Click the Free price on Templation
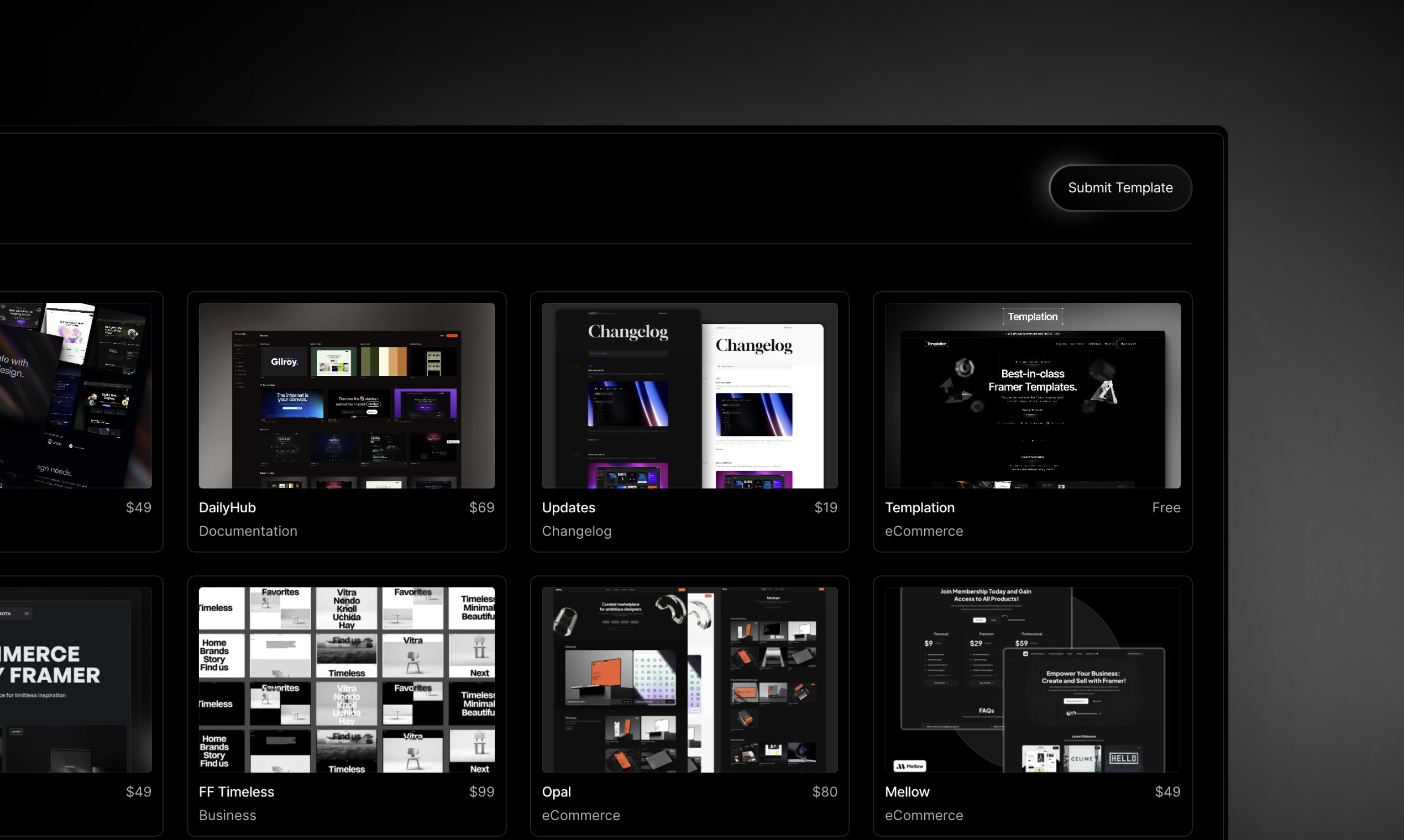Screen dimensions: 1404x840 coord(1166,507)
